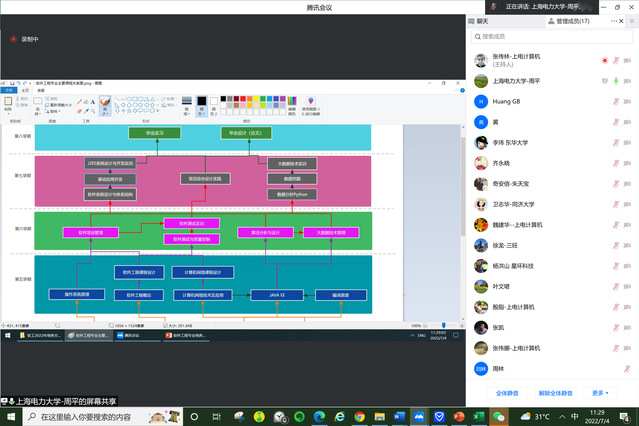
Task: Click the 解除全体静音 button
Action: pos(556,393)
